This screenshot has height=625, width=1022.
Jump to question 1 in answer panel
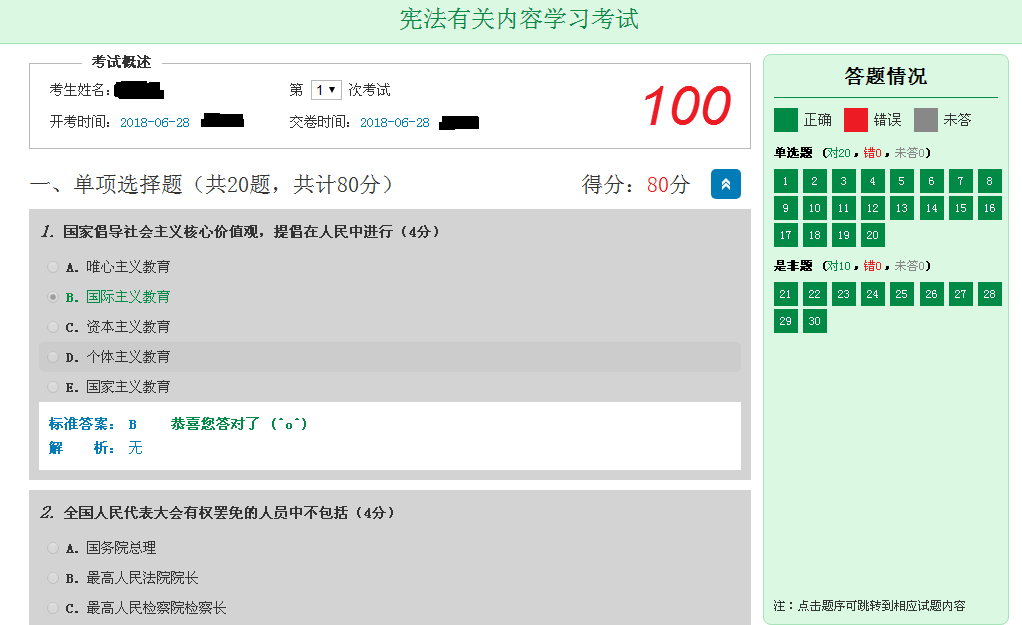click(786, 181)
